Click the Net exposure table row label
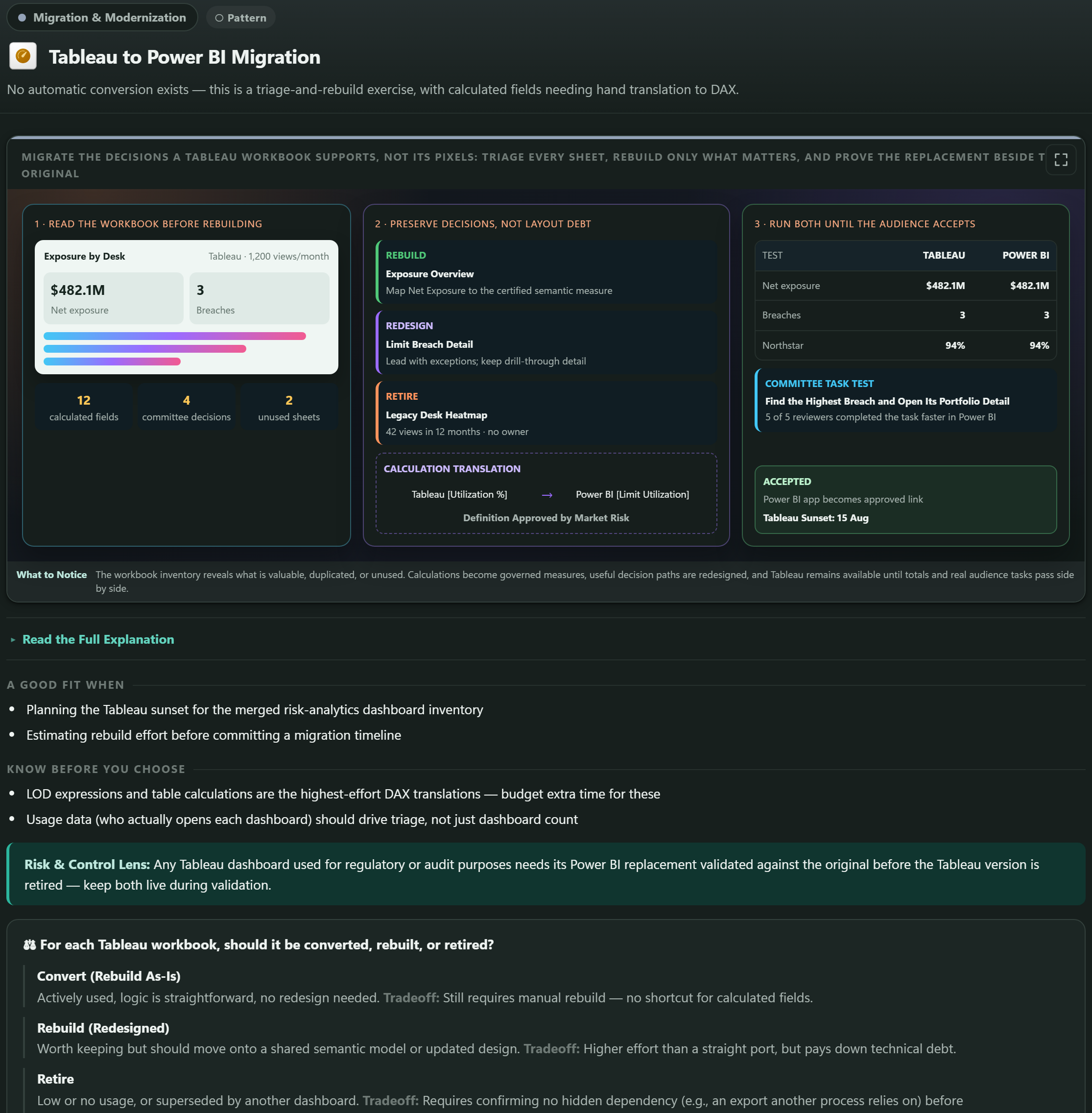1092x1113 pixels. pyautogui.click(x=791, y=286)
